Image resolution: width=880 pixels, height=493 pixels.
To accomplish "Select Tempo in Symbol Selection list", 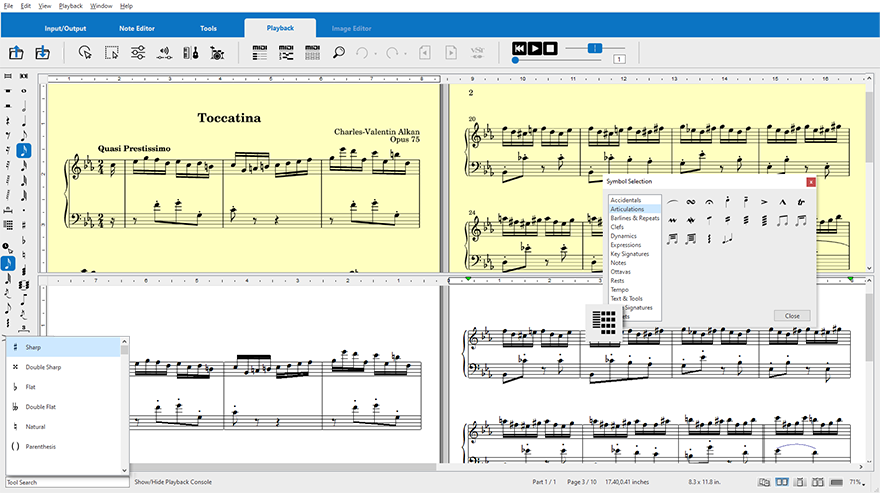I will click(619, 290).
